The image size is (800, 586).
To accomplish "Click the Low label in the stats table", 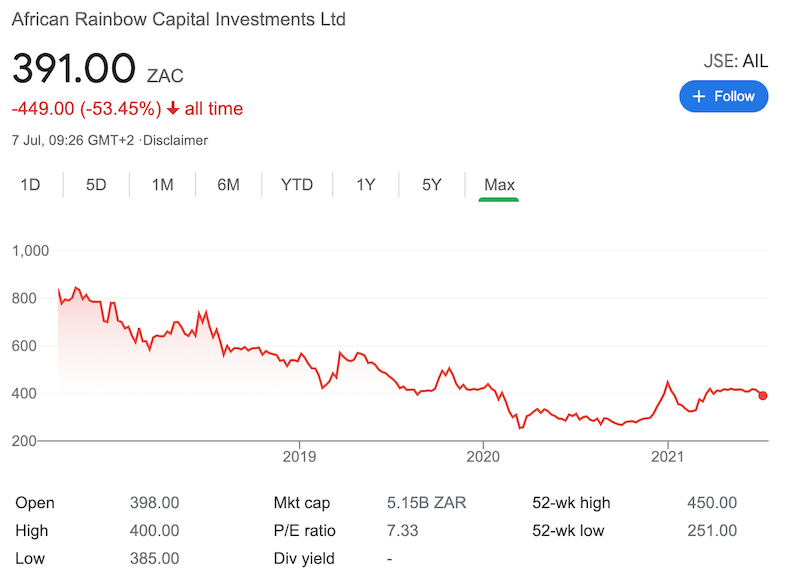I will tap(30, 558).
